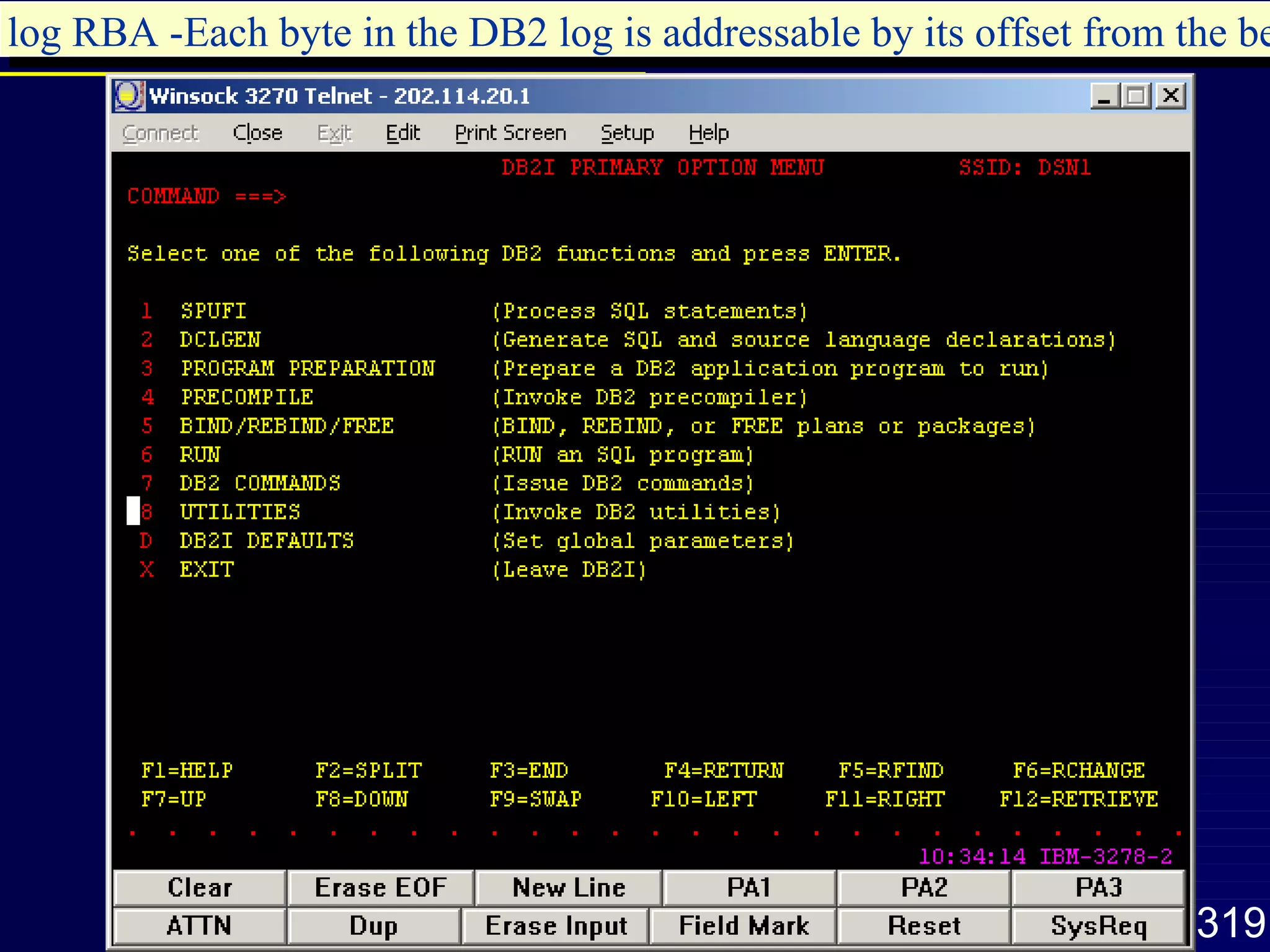
Task: Click the F2=SPLIT function key label
Action: (x=368, y=770)
